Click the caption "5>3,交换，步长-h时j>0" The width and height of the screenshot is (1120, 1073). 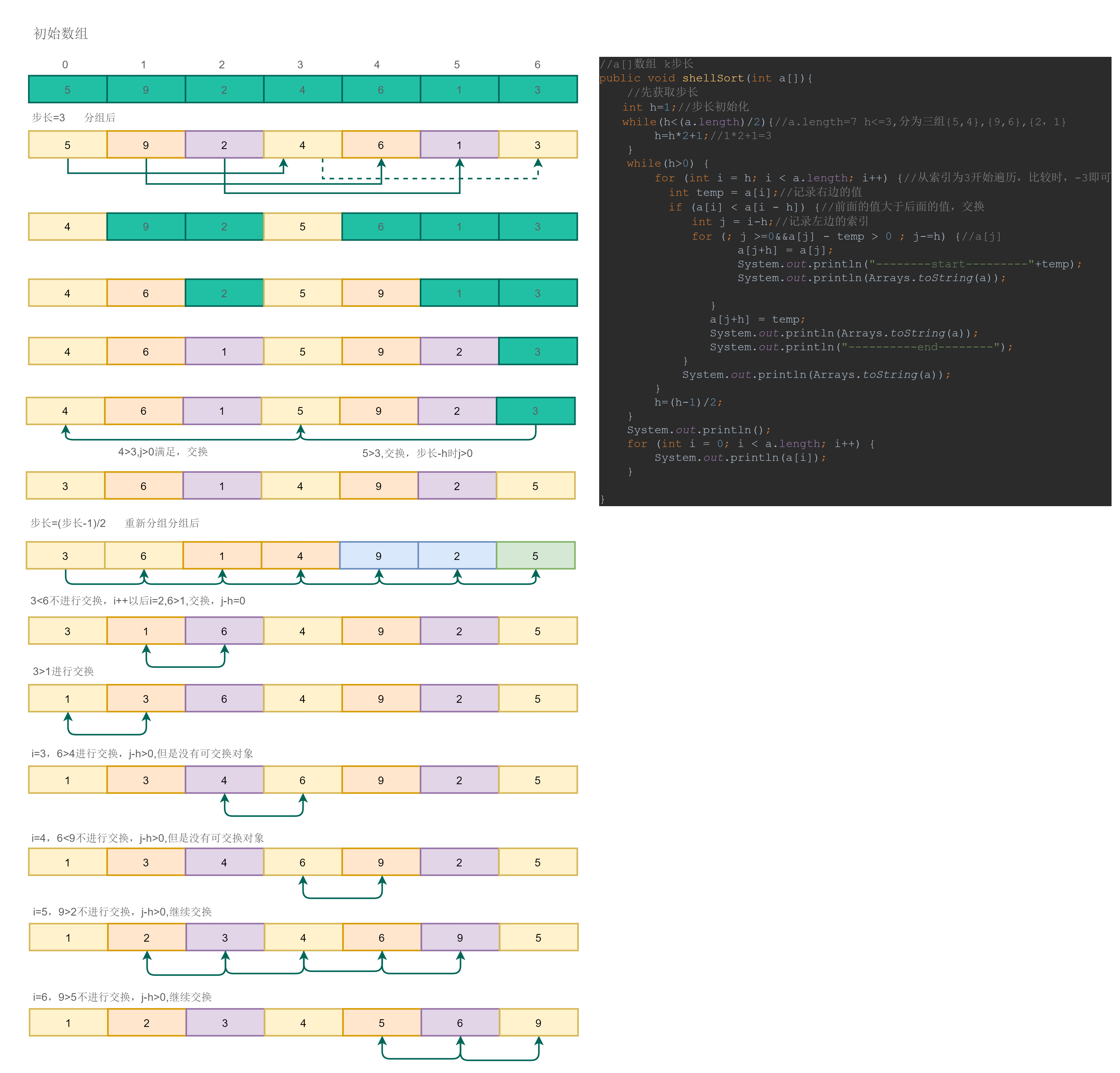(417, 454)
